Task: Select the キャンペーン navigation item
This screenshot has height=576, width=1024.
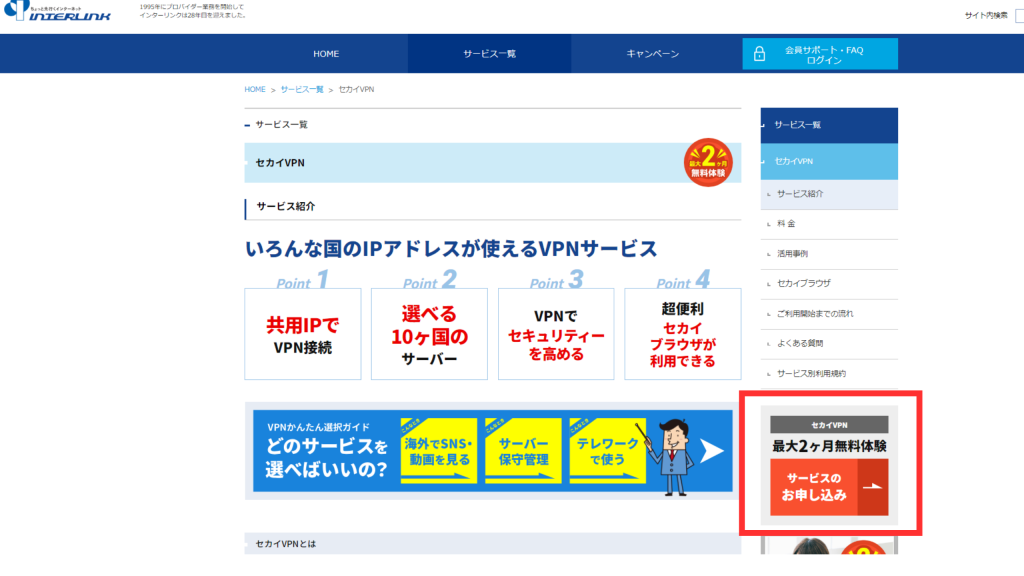Action: [x=652, y=54]
